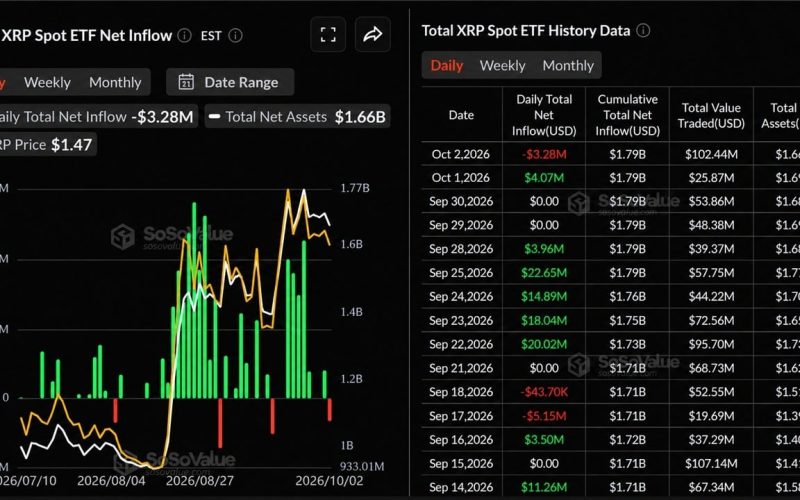Click the $1.75B cumulative inflow cell
This screenshot has width=800, height=500.
click(x=628, y=320)
